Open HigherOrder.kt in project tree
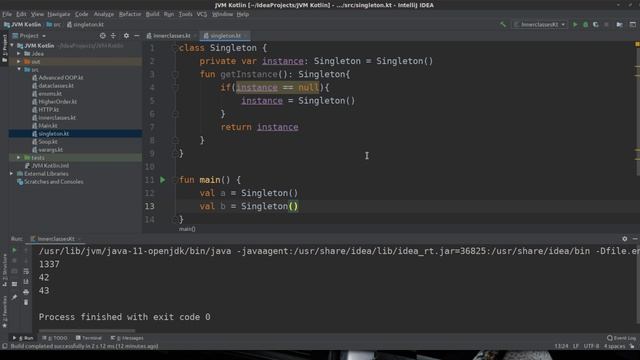Image resolution: width=640 pixels, height=360 pixels. pyautogui.click(x=54, y=102)
